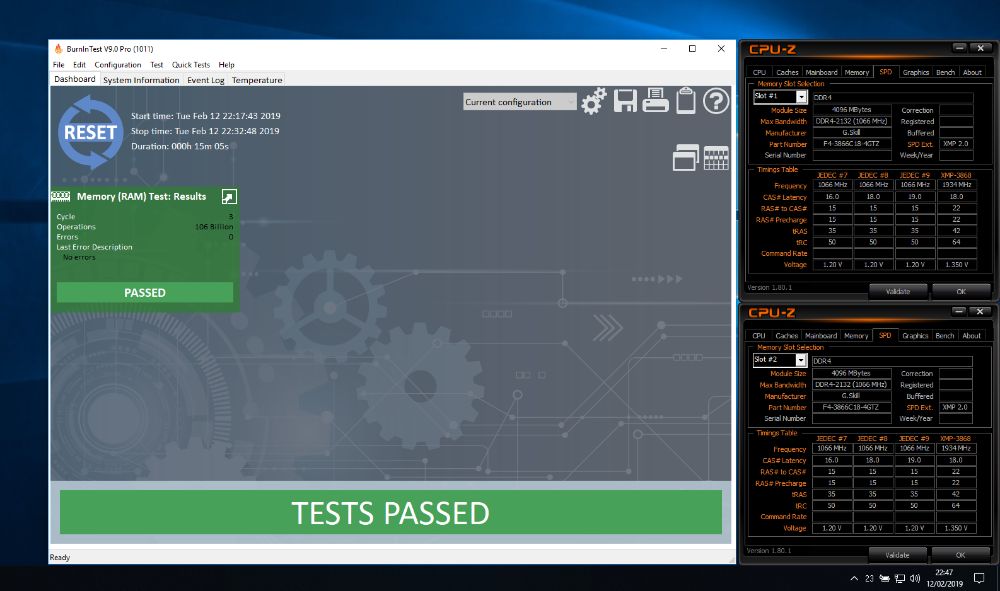
Task: Select Memory tab in top CPU-Z window
Action: click(857, 72)
